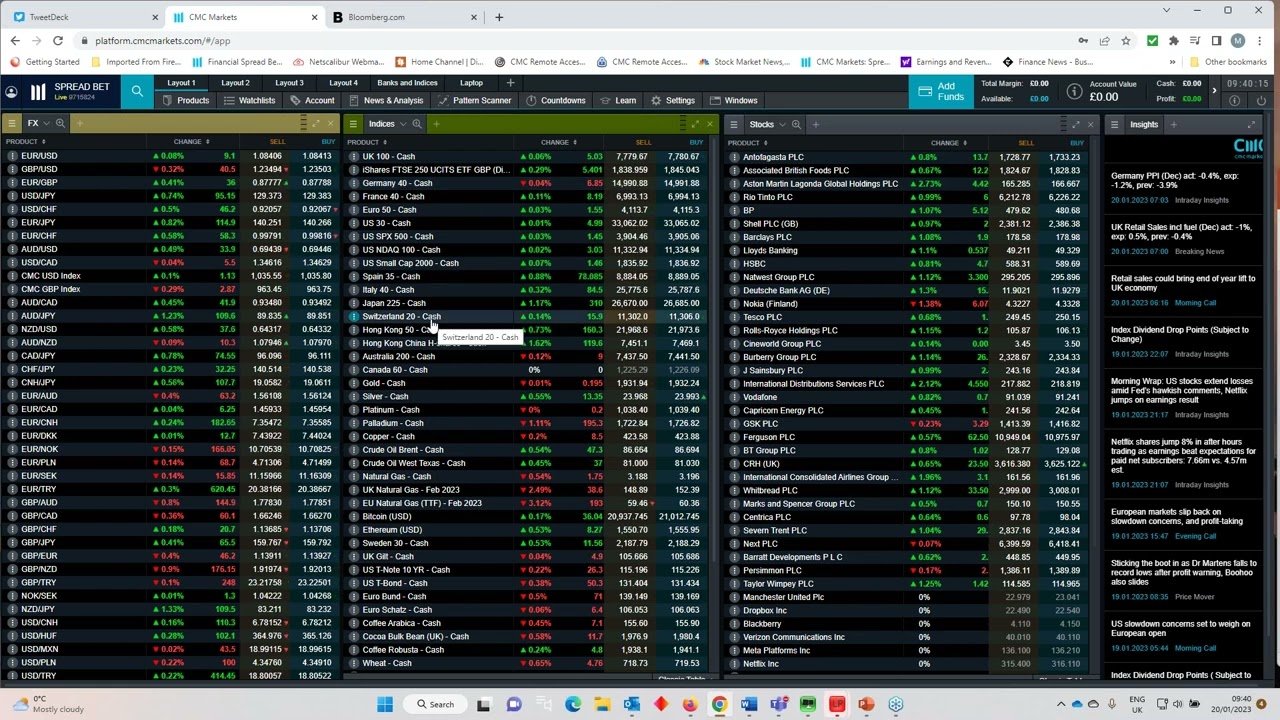Select the Germany 40 - Cash row
1280x720 pixels.
pos(530,183)
